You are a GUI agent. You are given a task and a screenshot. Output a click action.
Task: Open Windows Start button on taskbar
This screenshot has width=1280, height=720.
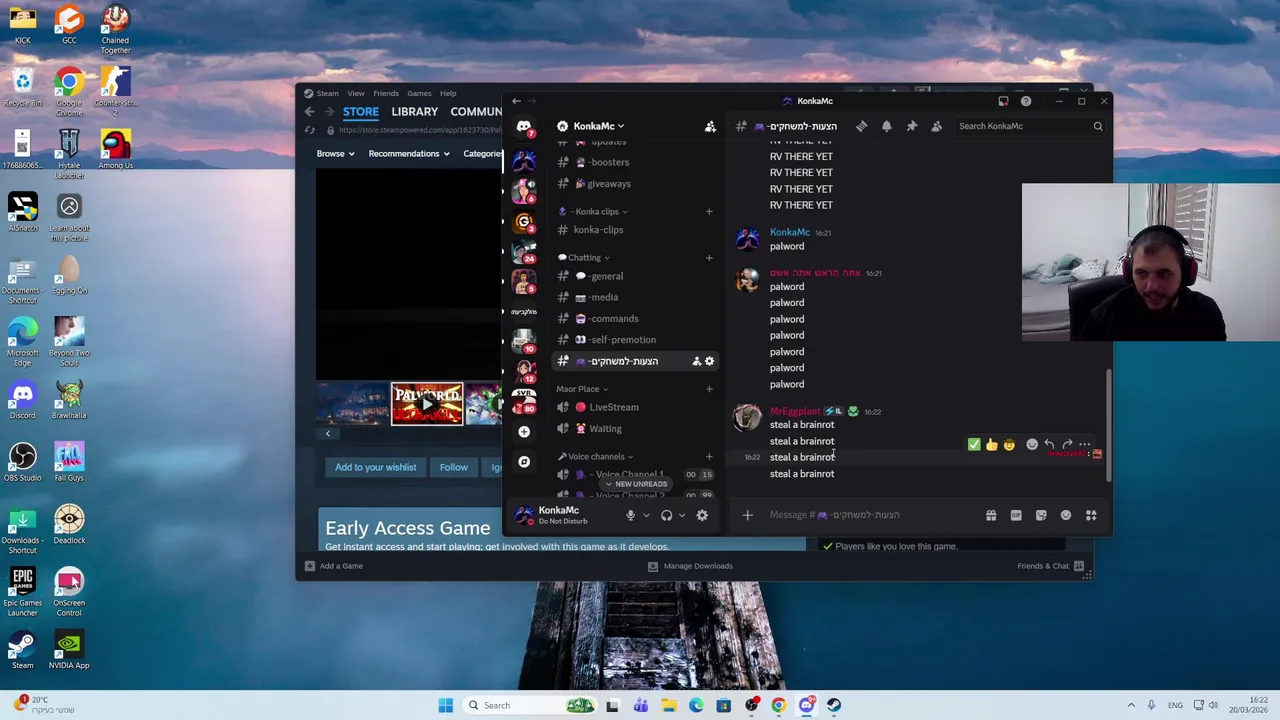coord(445,705)
